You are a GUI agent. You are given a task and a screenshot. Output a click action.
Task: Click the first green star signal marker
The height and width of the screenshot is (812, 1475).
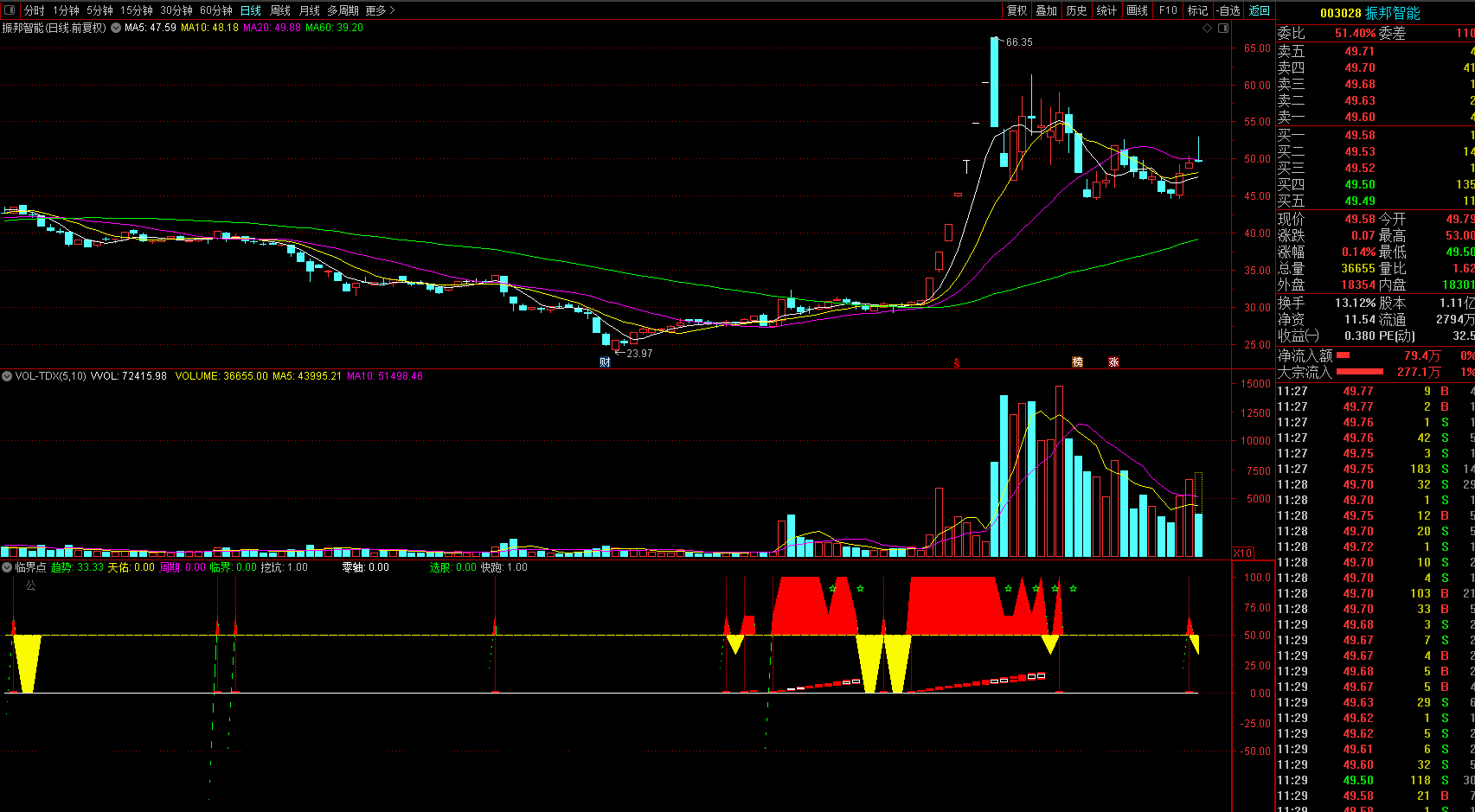[x=832, y=589]
